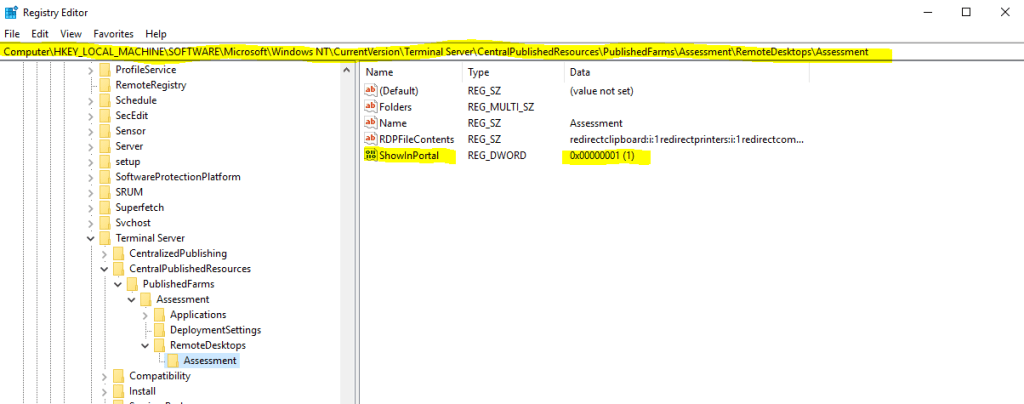Open the Help menu
The width and height of the screenshot is (1024, 404).
pos(156,33)
